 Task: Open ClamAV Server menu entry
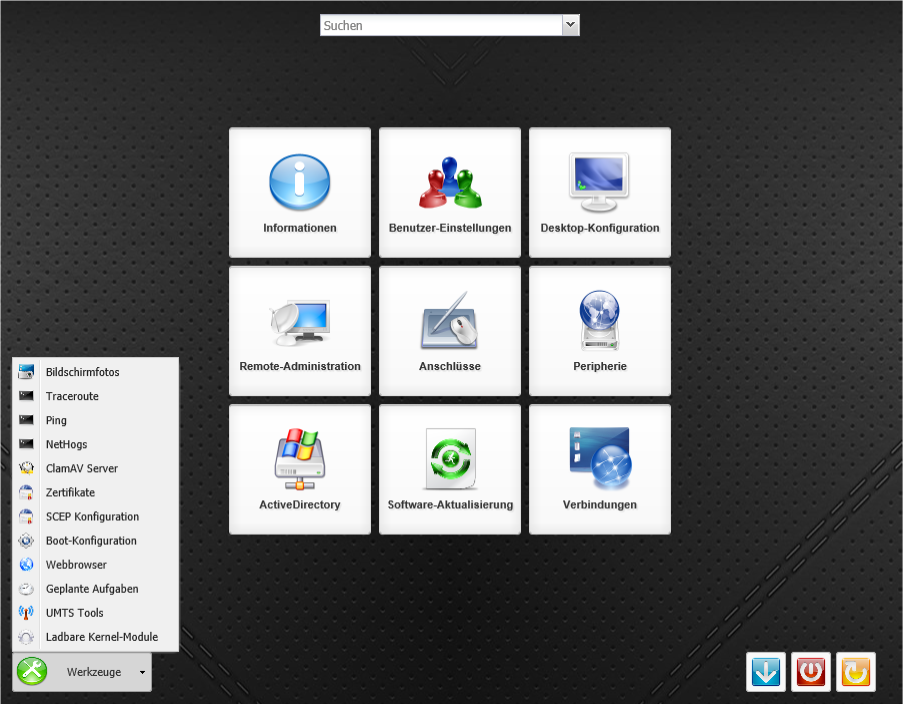click(81, 469)
